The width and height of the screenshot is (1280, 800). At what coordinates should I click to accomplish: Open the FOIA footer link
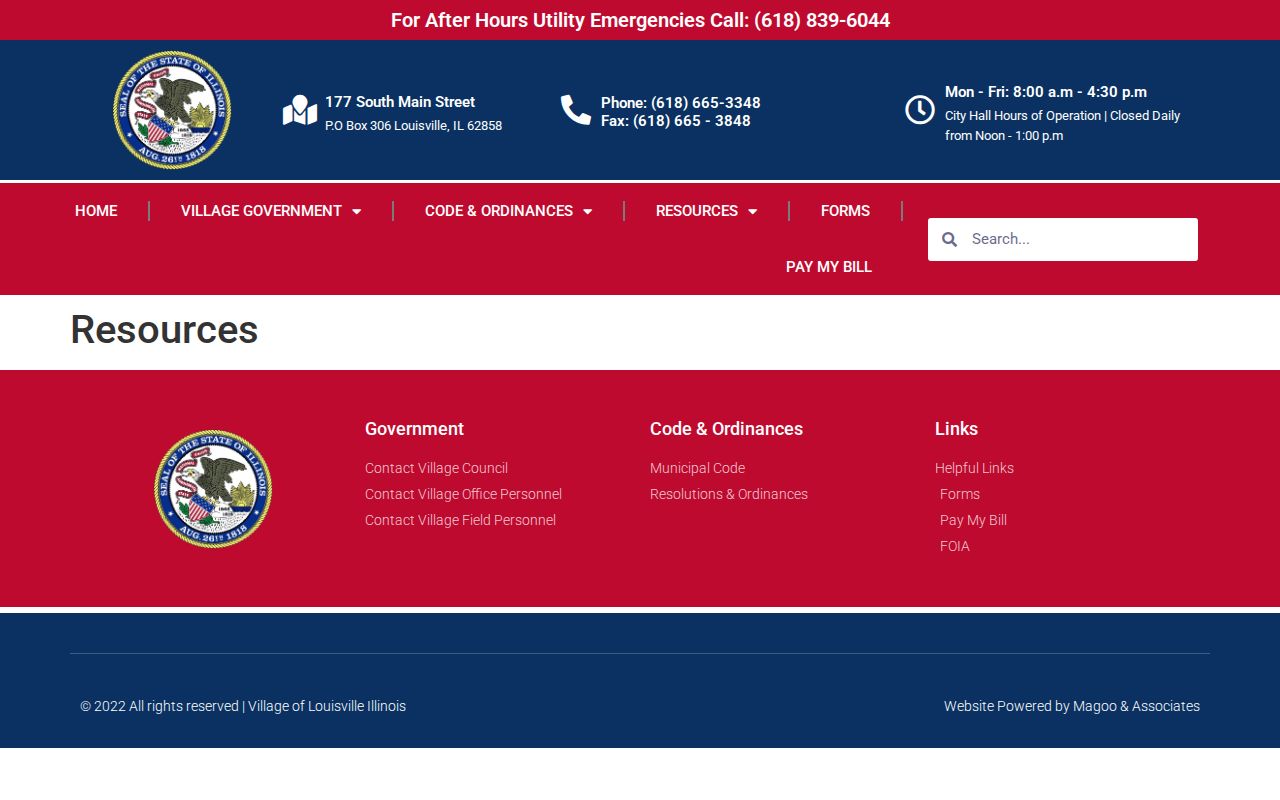coord(955,546)
